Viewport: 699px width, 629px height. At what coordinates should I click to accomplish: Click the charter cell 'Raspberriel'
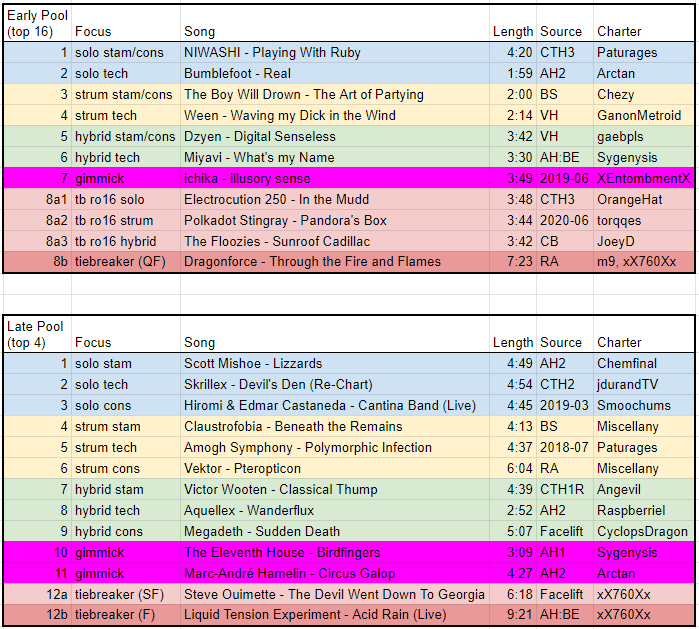(x=644, y=510)
